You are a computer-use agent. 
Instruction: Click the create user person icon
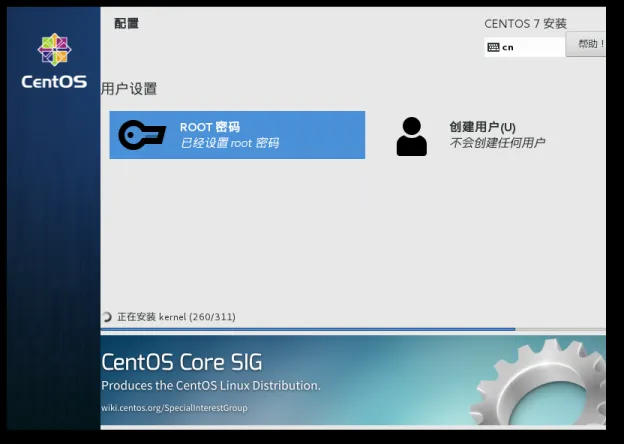point(411,136)
